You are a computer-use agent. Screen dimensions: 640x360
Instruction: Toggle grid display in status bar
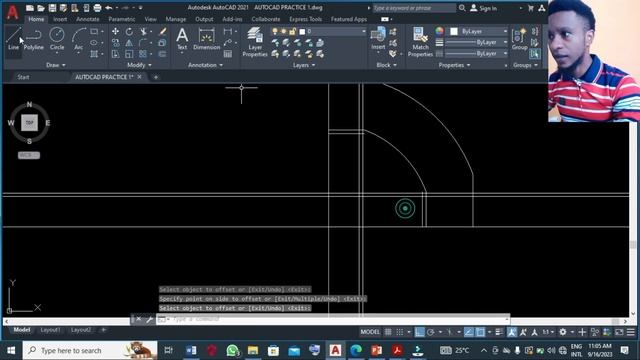[x=388, y=332]
